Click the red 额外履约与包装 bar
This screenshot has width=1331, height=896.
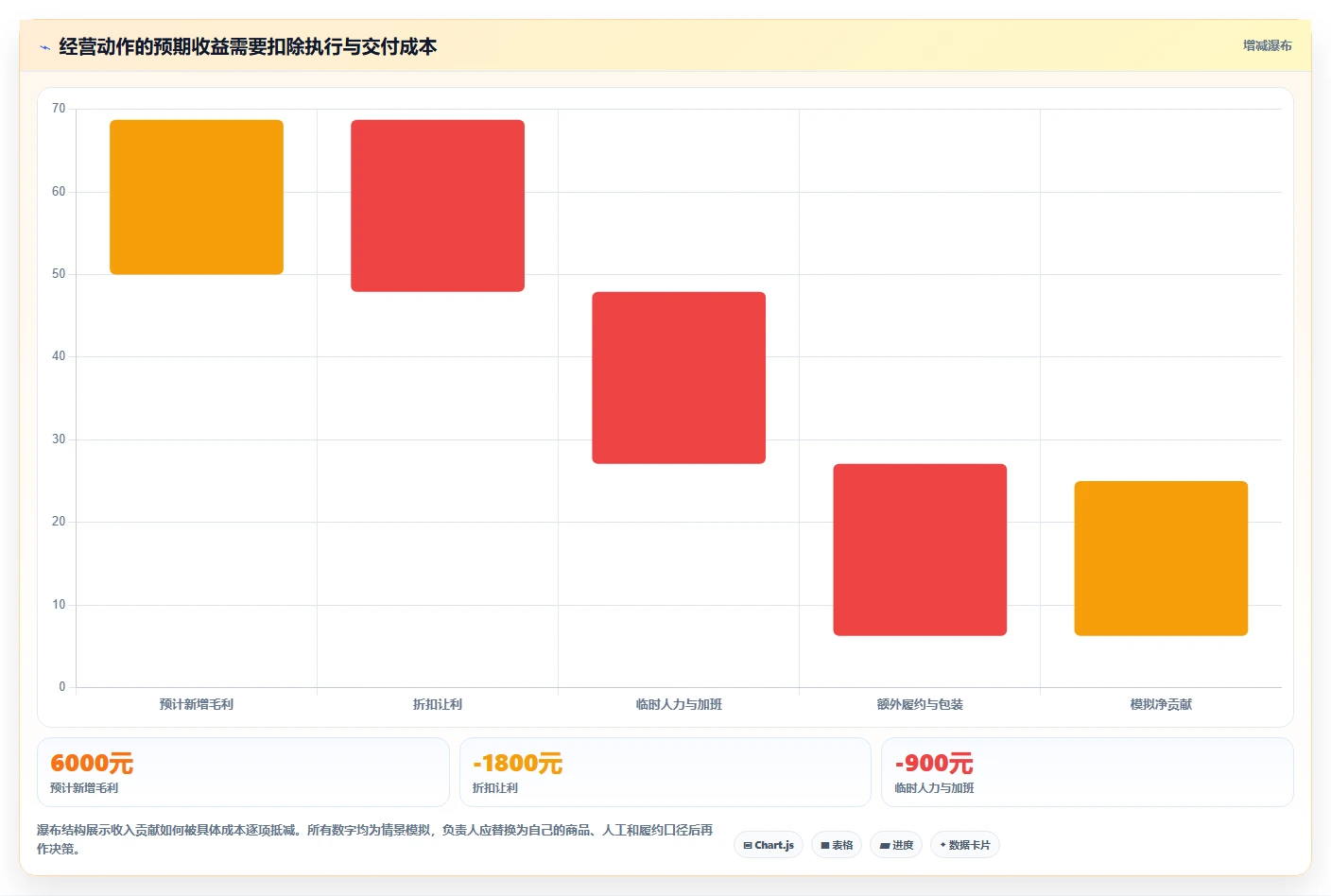(920, 549)
